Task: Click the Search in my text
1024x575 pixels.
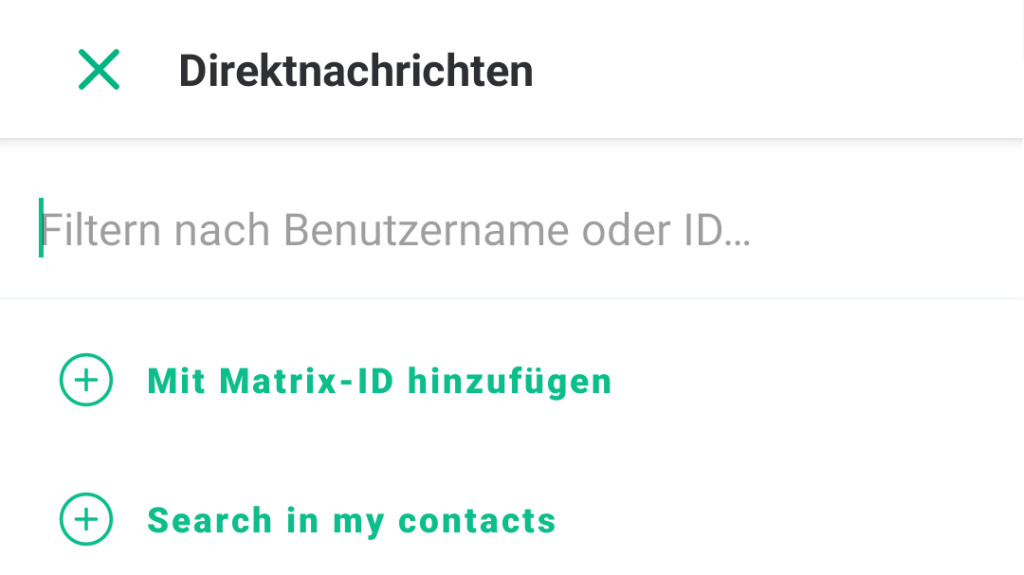Action: [266, 521]
